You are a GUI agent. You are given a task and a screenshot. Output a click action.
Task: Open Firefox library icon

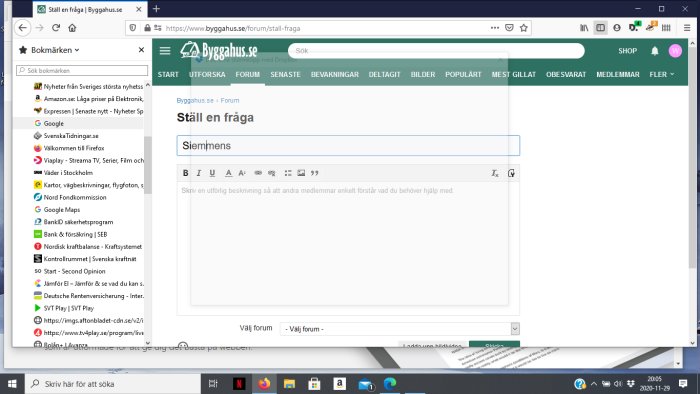pyautogui.click(x=584, y=28)
